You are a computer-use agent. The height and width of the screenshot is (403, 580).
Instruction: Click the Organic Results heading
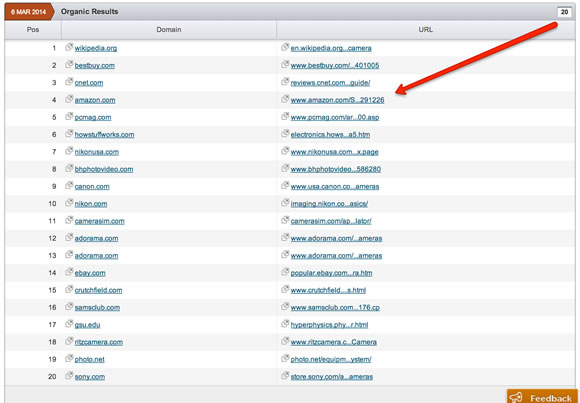click(x=90, y=11)
